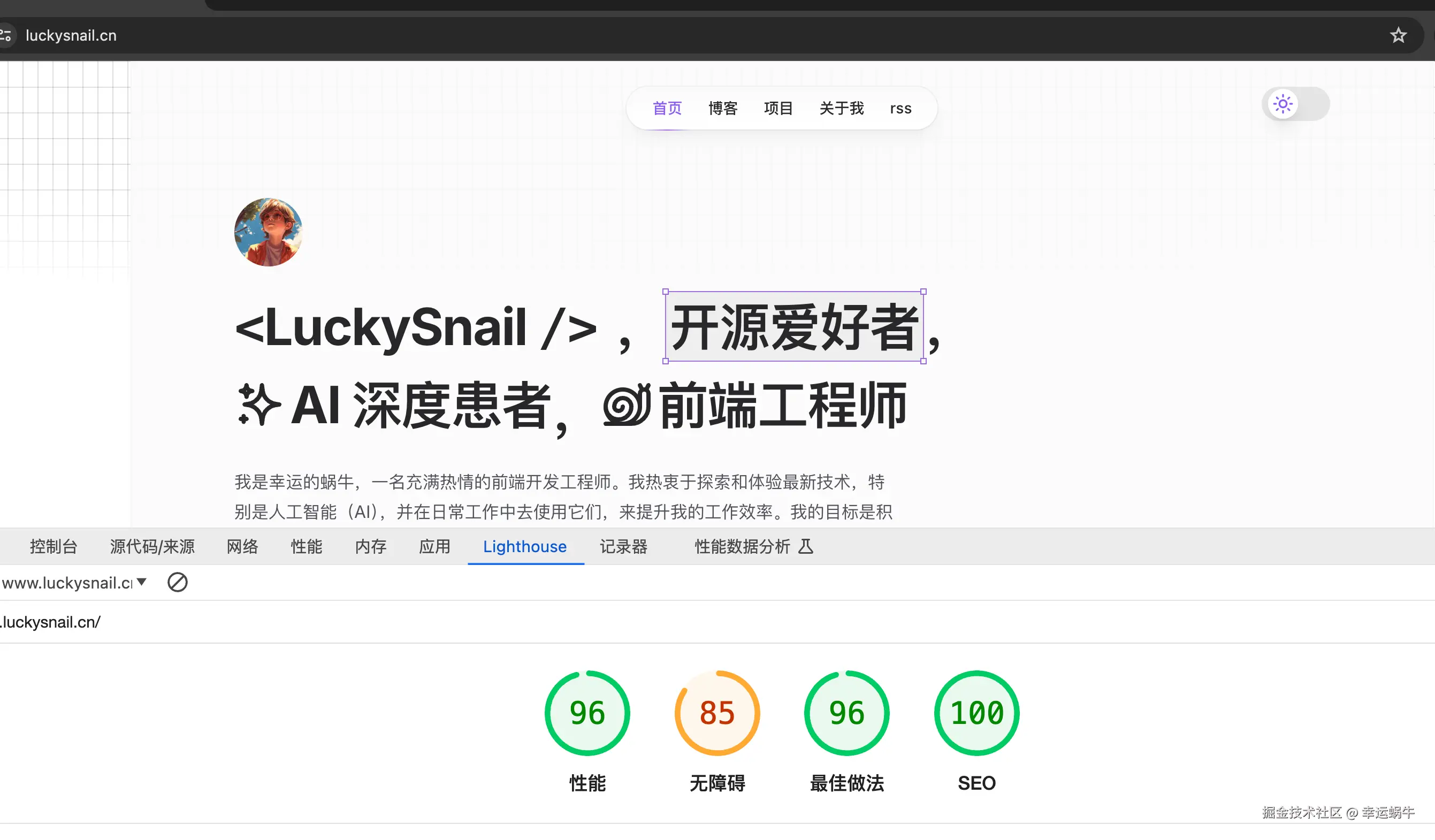The image size is (1435, 840).
Task: Switch to the 控制台 tab
Action: point(54,547)
